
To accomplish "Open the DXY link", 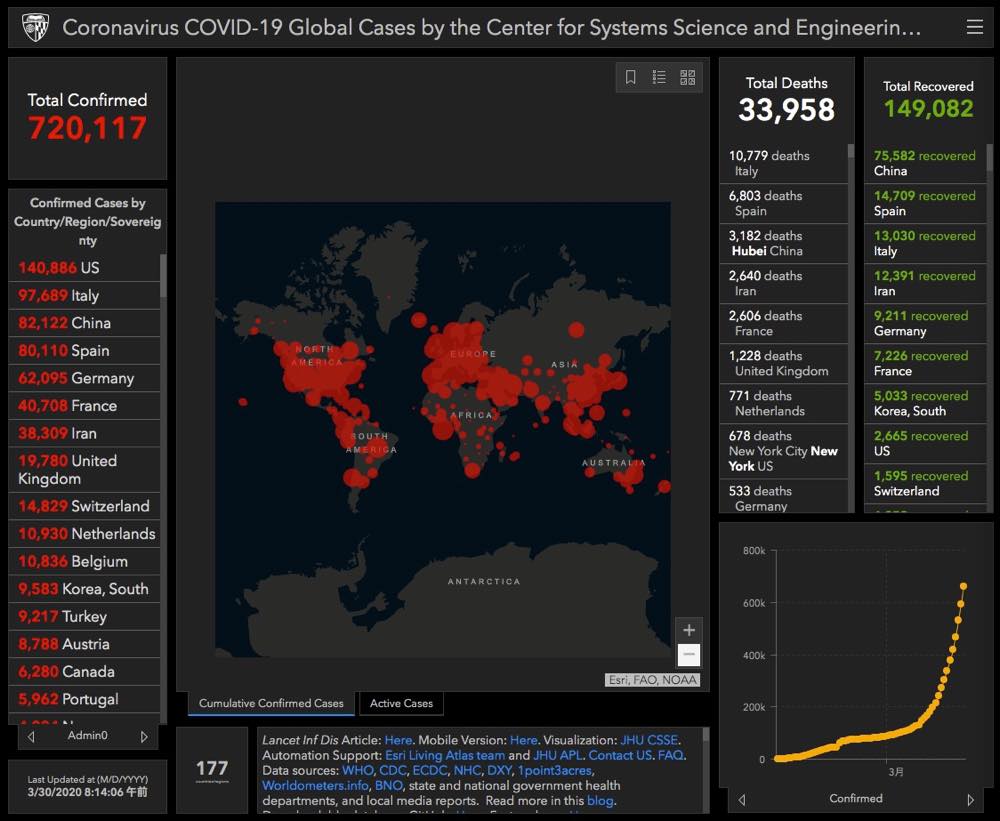I will pos(499,771).
